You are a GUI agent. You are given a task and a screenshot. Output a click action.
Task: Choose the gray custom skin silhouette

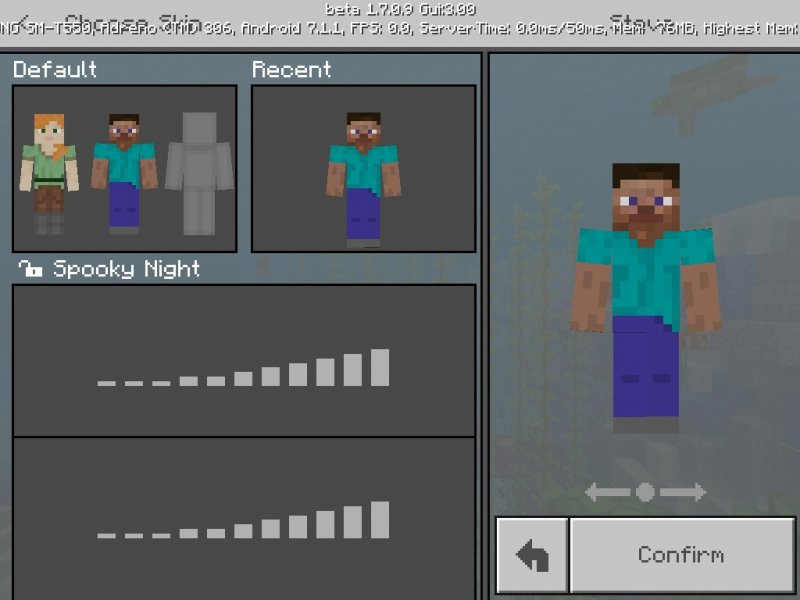(199, 173)
